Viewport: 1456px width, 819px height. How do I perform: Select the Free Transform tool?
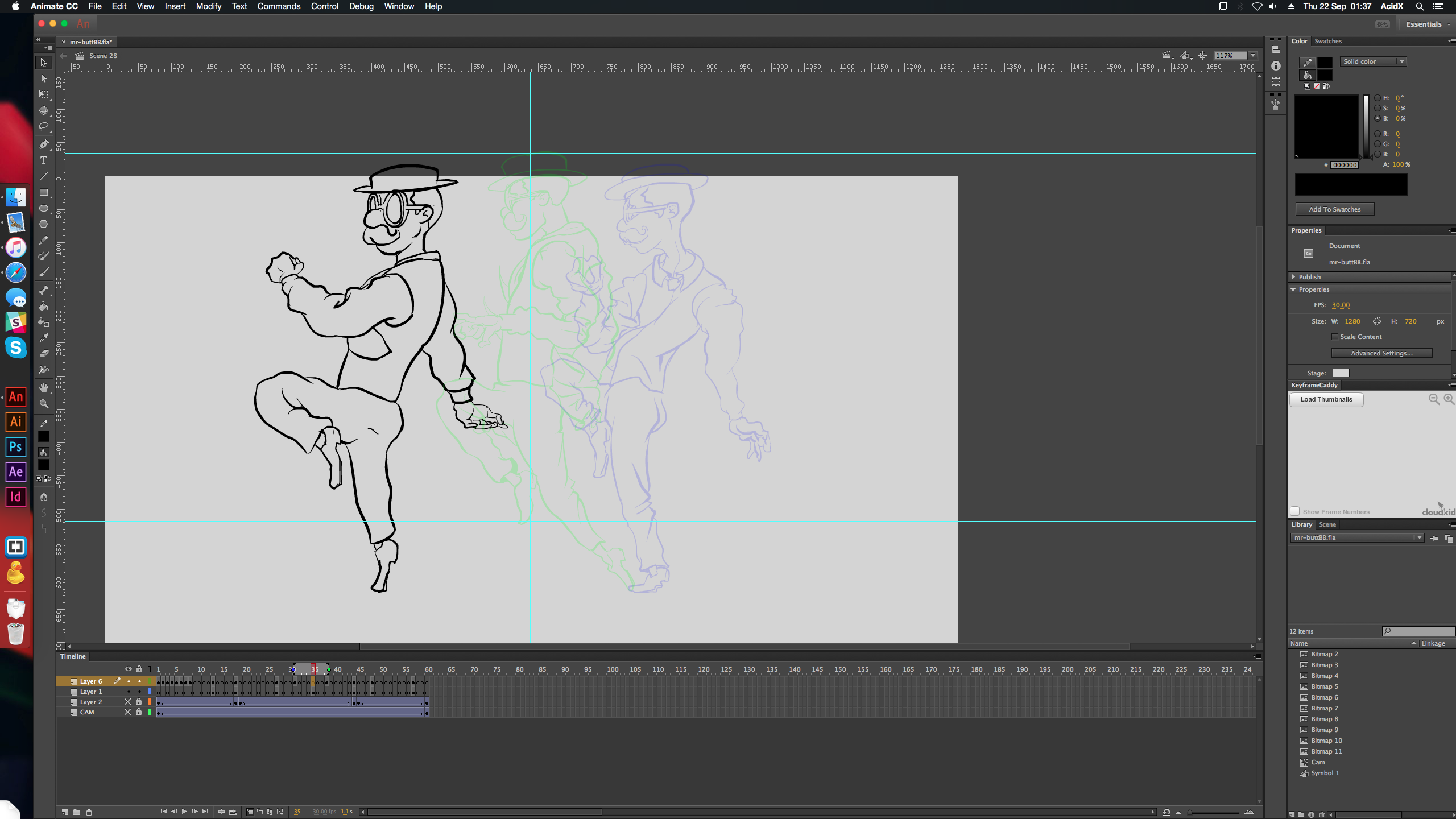(44, 94)
